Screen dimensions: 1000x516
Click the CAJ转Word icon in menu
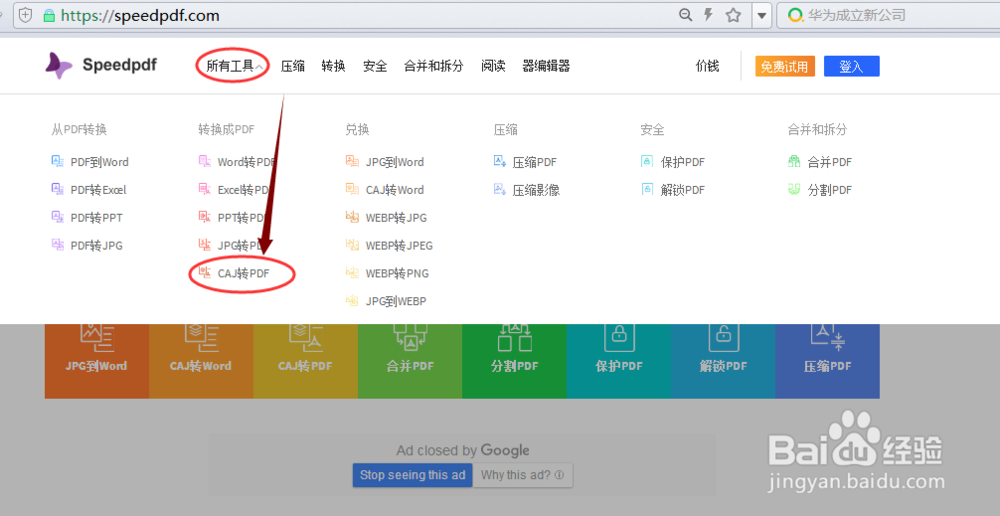352,189
